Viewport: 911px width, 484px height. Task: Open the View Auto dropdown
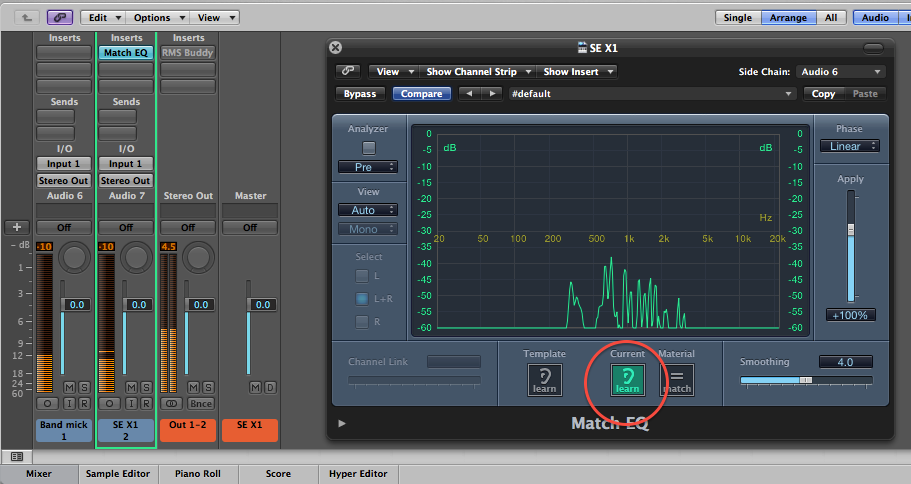(368, 210)
